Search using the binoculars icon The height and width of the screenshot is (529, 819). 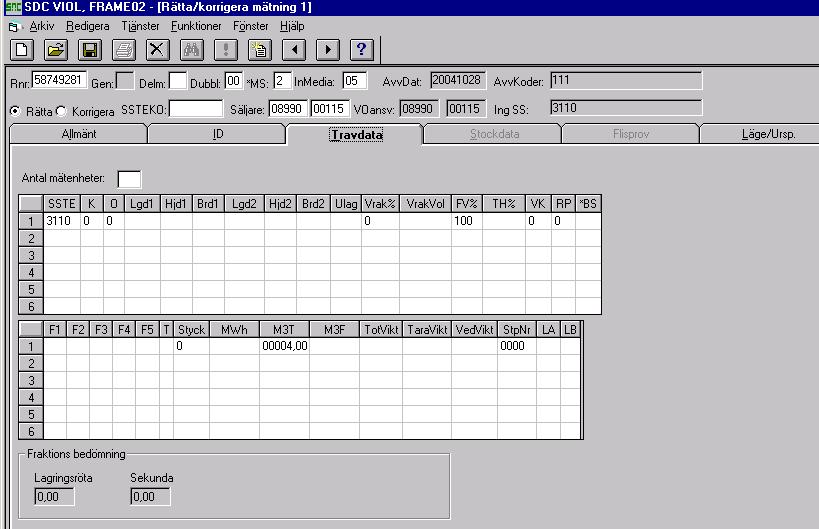(191, 50)
